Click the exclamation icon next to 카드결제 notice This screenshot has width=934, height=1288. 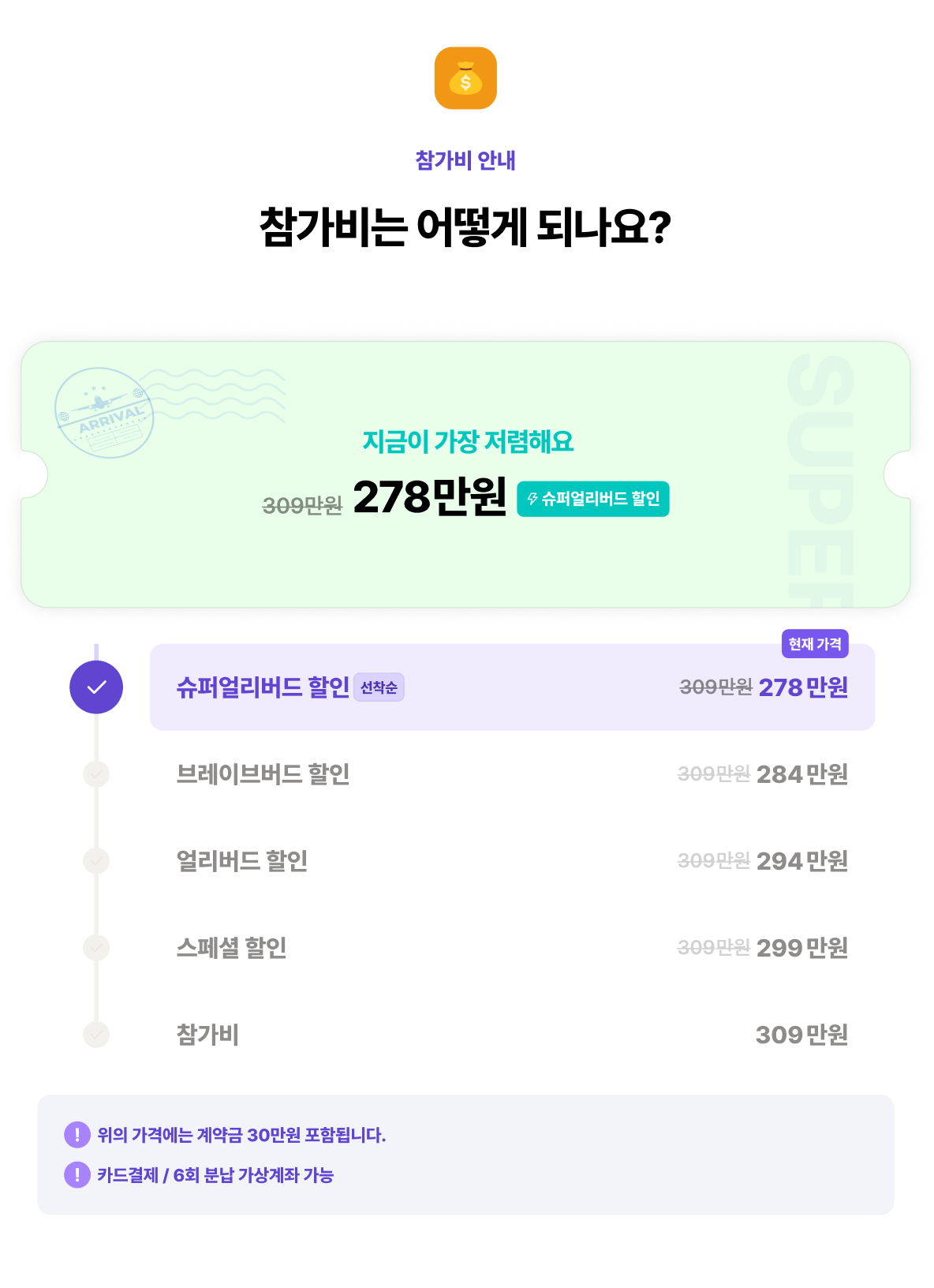pyautogui.click(x=77, y=1174)
